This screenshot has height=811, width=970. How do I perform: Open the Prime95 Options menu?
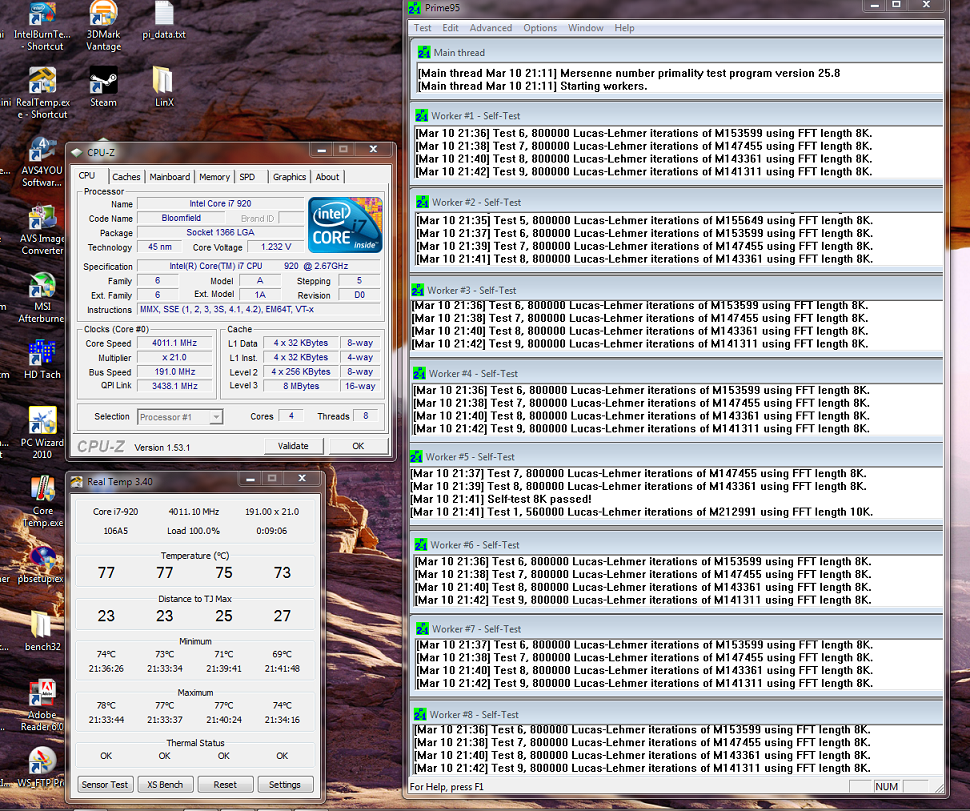(x=540, y=28)
